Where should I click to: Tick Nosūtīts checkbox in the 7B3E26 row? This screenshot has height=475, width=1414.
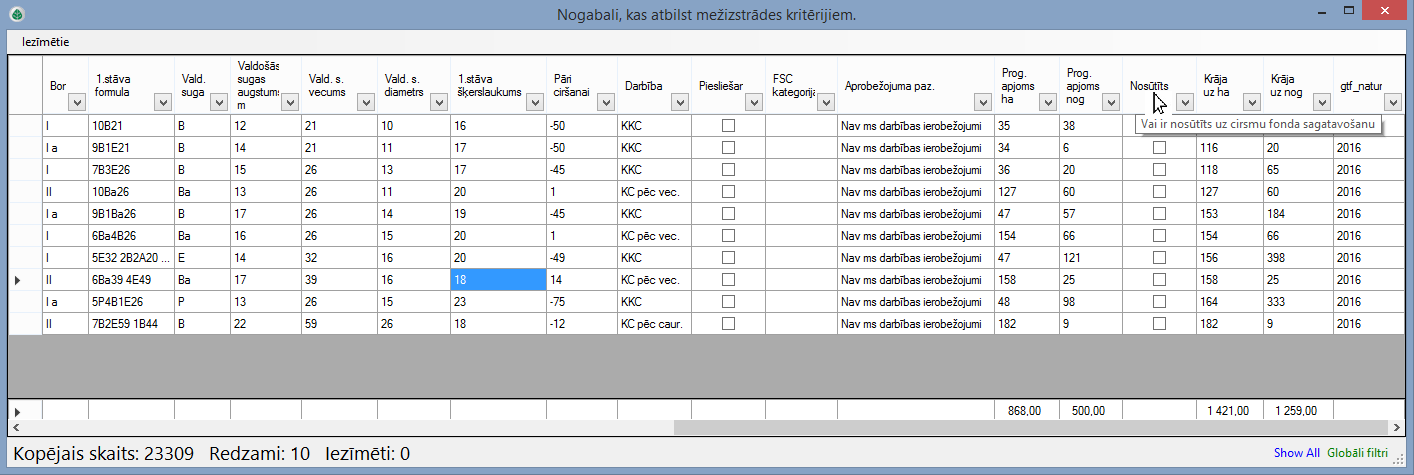(x=1159, y=170)
